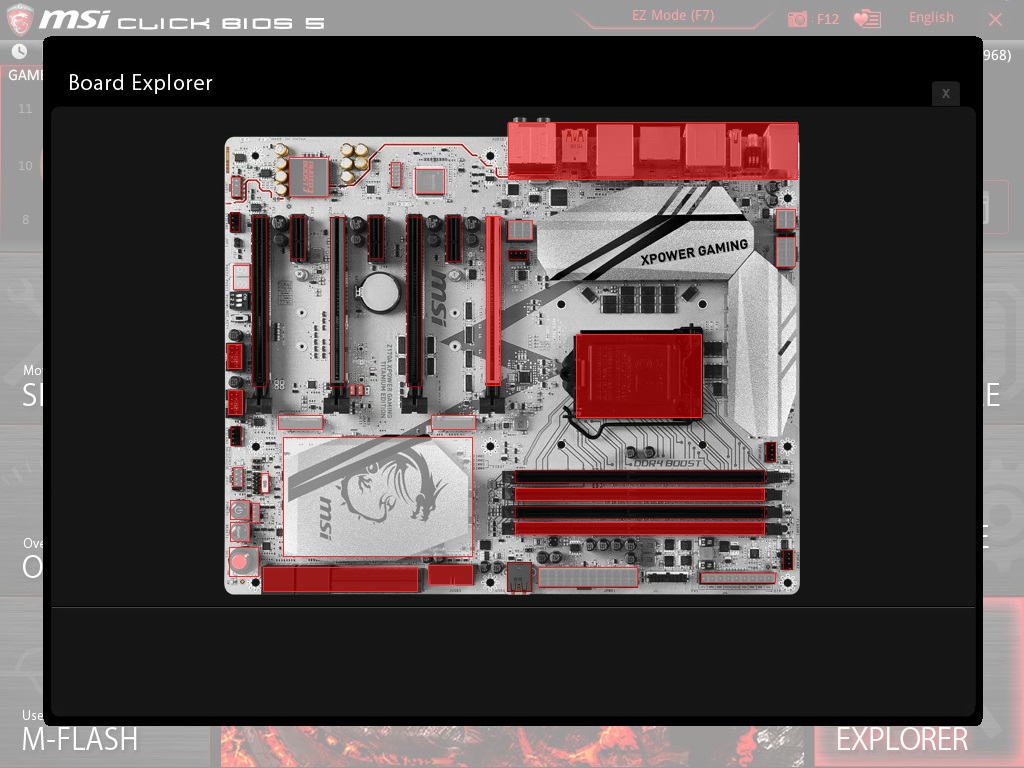Select the MSI dragon chipset heatsink area

pyautogui.click(x=377, y=497)
